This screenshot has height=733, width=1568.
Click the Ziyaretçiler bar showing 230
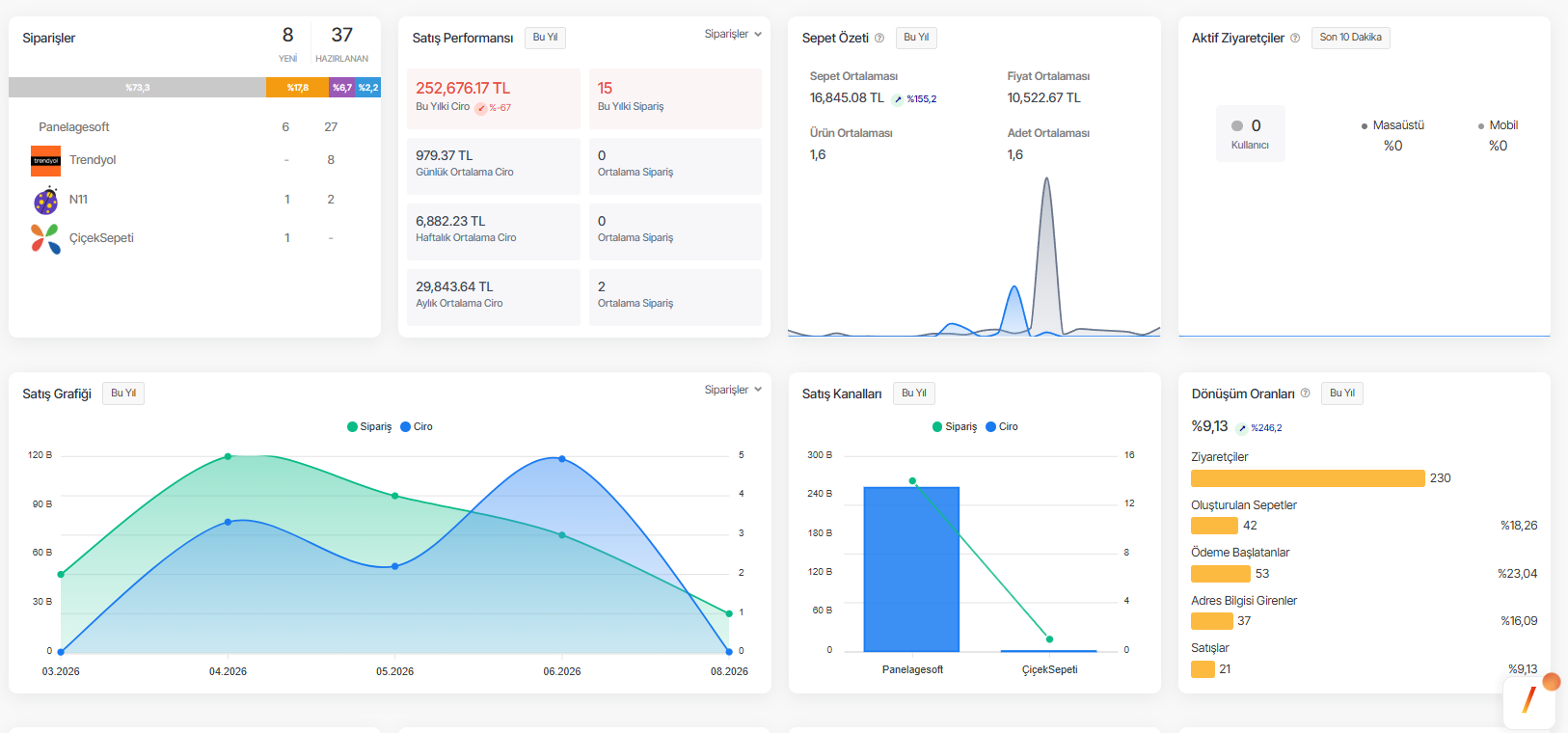(1308, 478)
